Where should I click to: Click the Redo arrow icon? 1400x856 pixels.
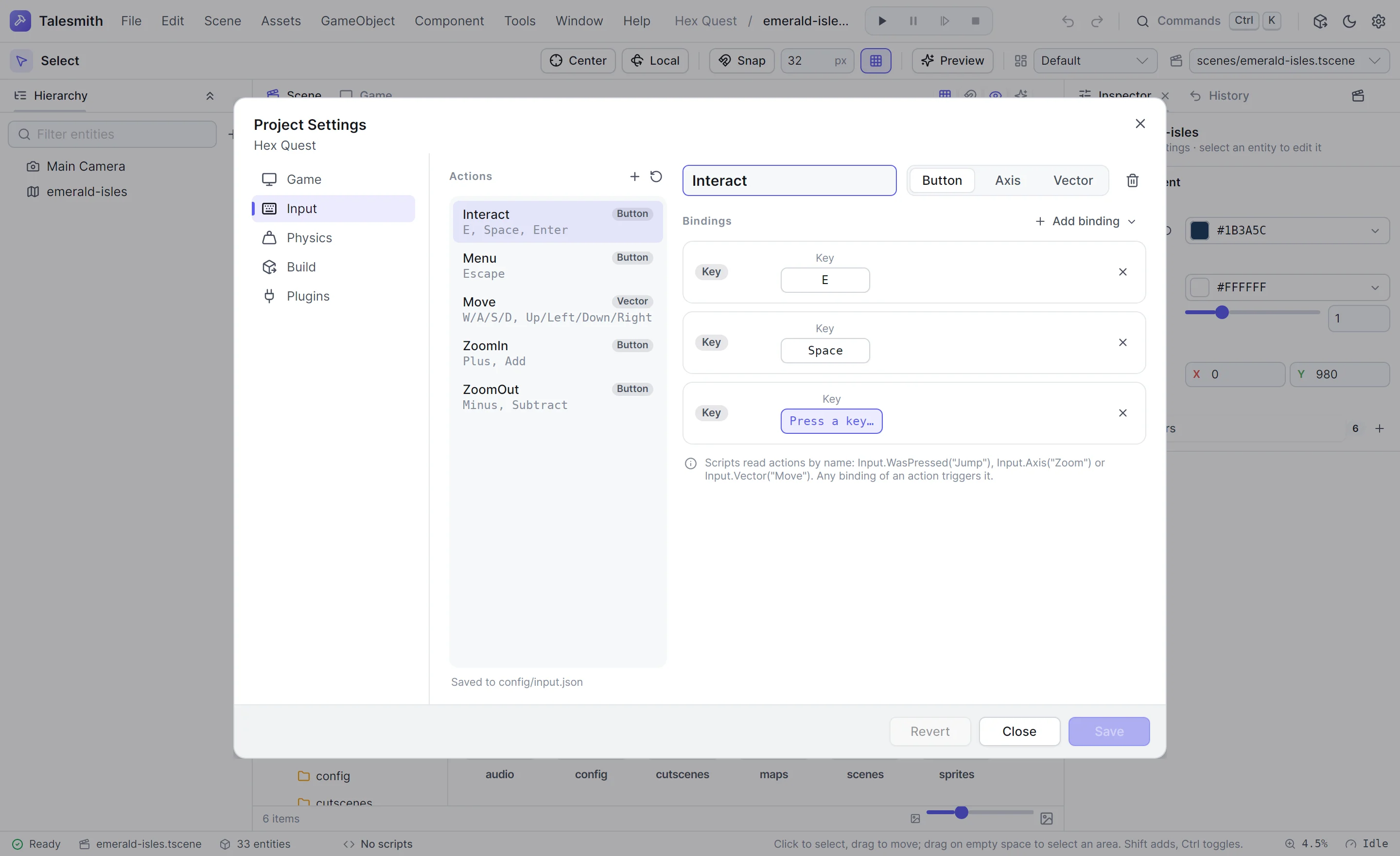click(1097, 21)
